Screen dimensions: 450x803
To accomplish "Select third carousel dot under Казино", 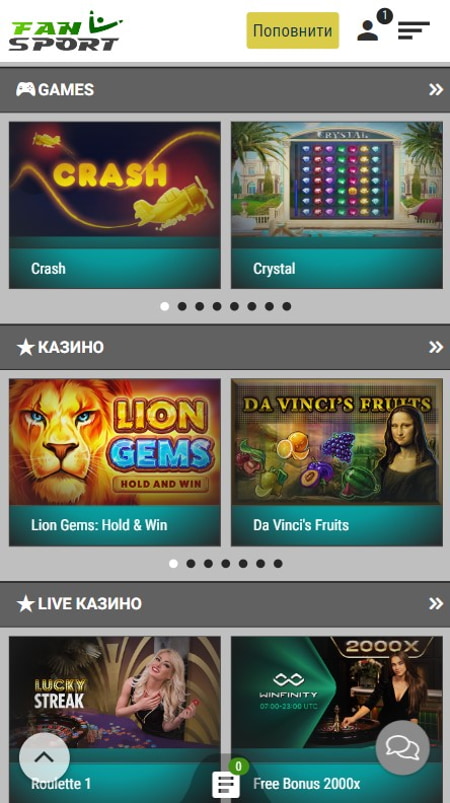I will pos(208,563).
